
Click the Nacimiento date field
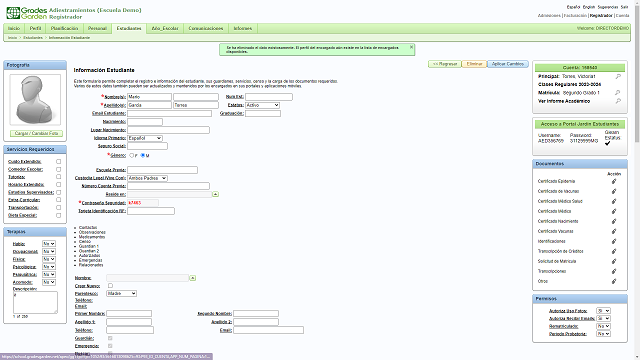tap(145, 122)
